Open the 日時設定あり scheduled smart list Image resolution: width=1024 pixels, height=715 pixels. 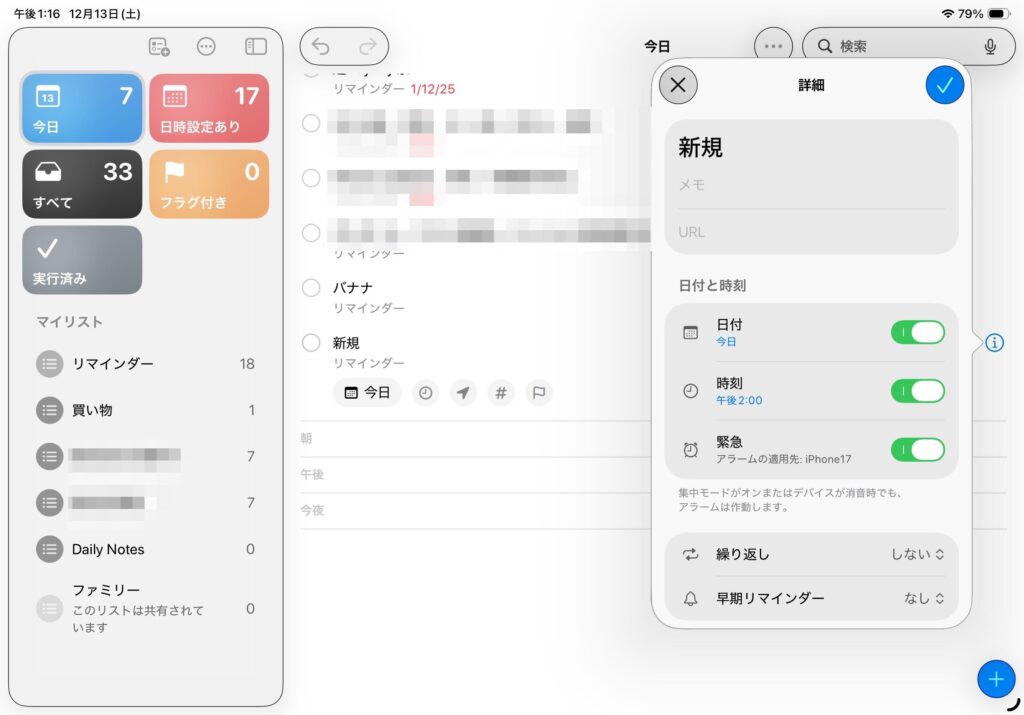[209, 108]
